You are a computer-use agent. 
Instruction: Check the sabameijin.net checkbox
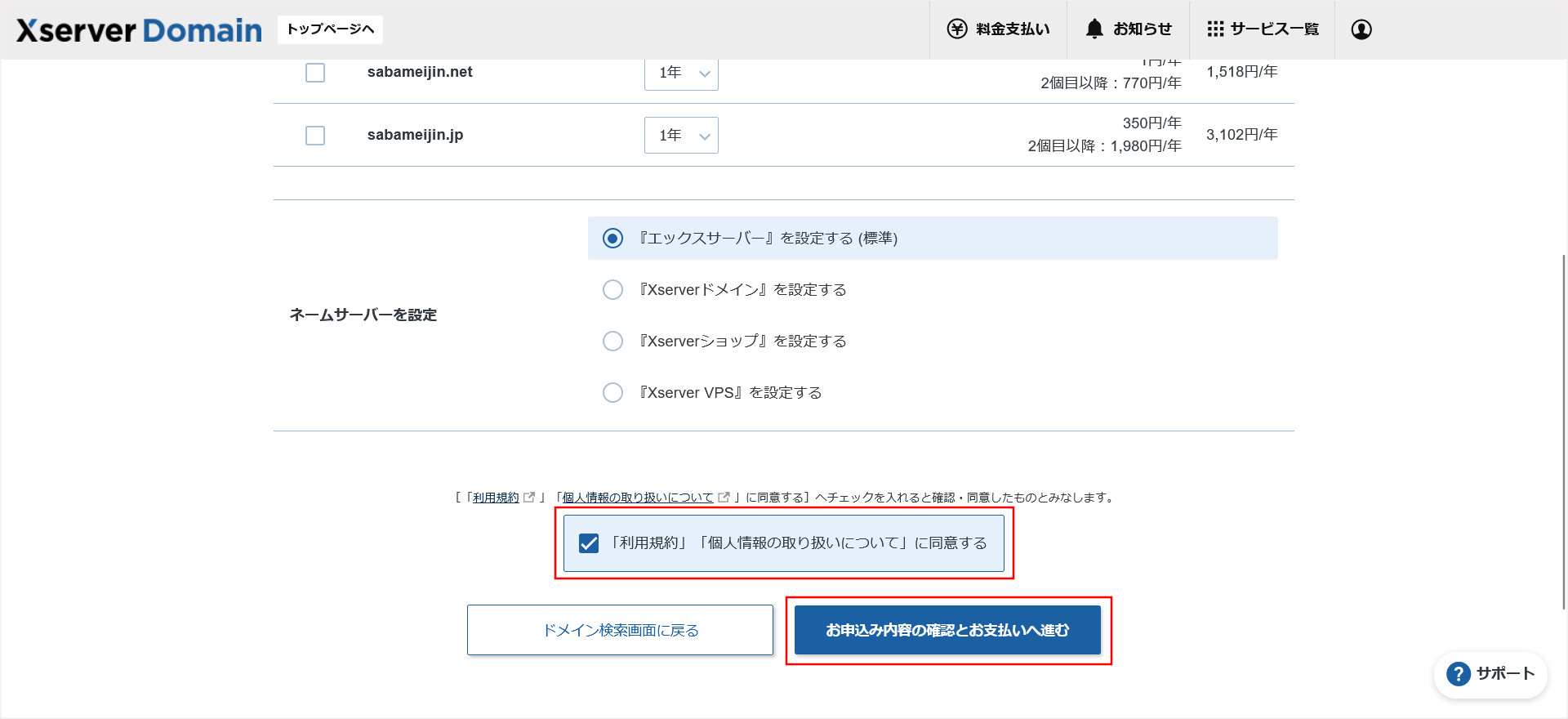(x=315, y=72)
